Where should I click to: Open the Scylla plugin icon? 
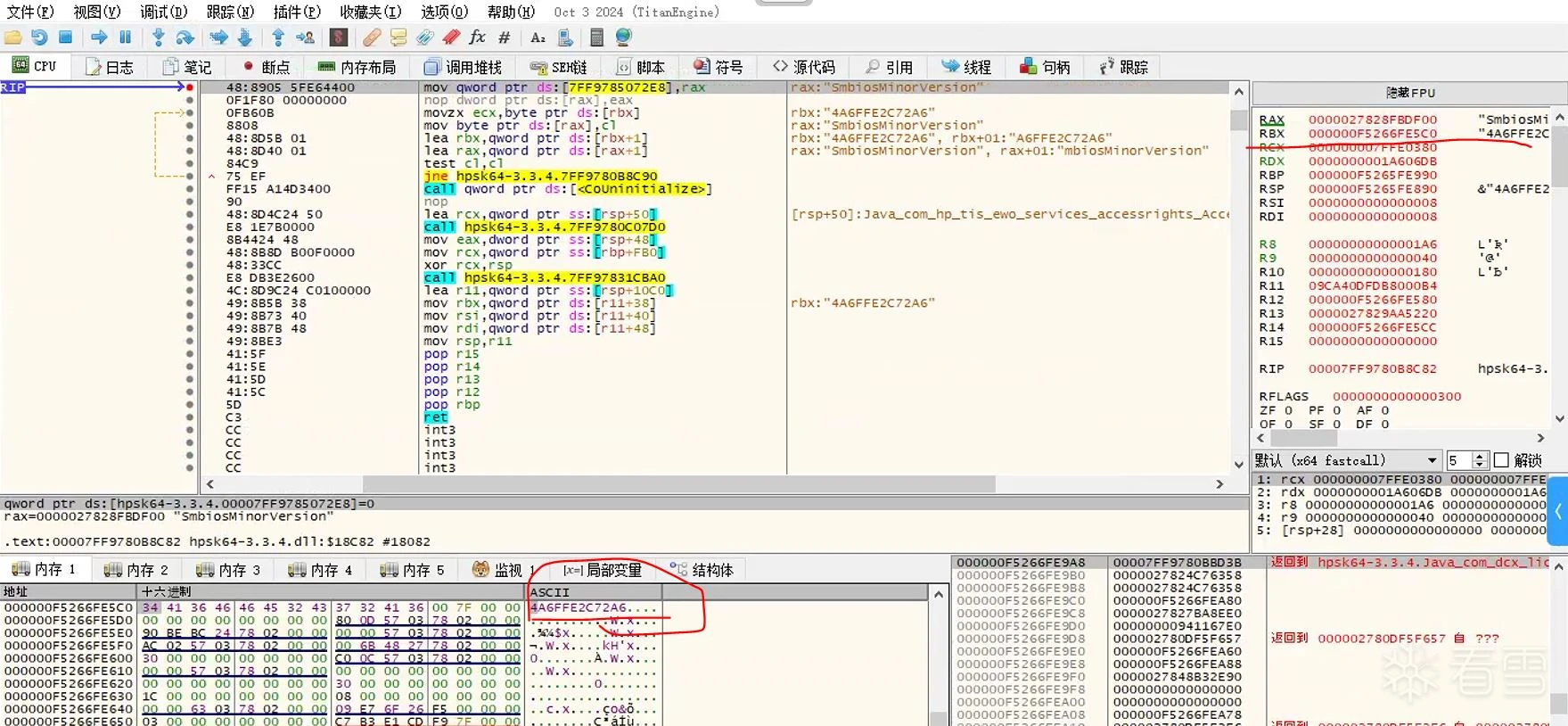[339, 37]
